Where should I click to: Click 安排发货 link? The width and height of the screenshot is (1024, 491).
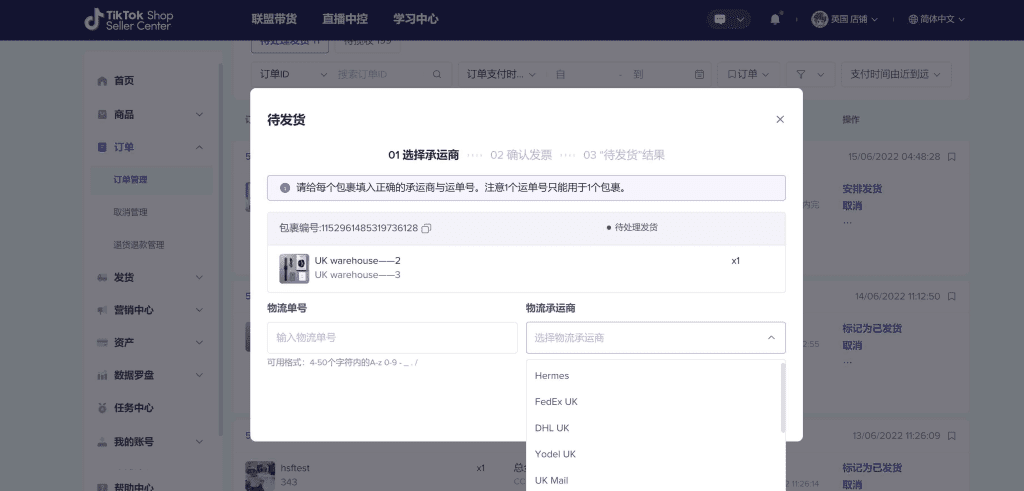coord(862,189)
